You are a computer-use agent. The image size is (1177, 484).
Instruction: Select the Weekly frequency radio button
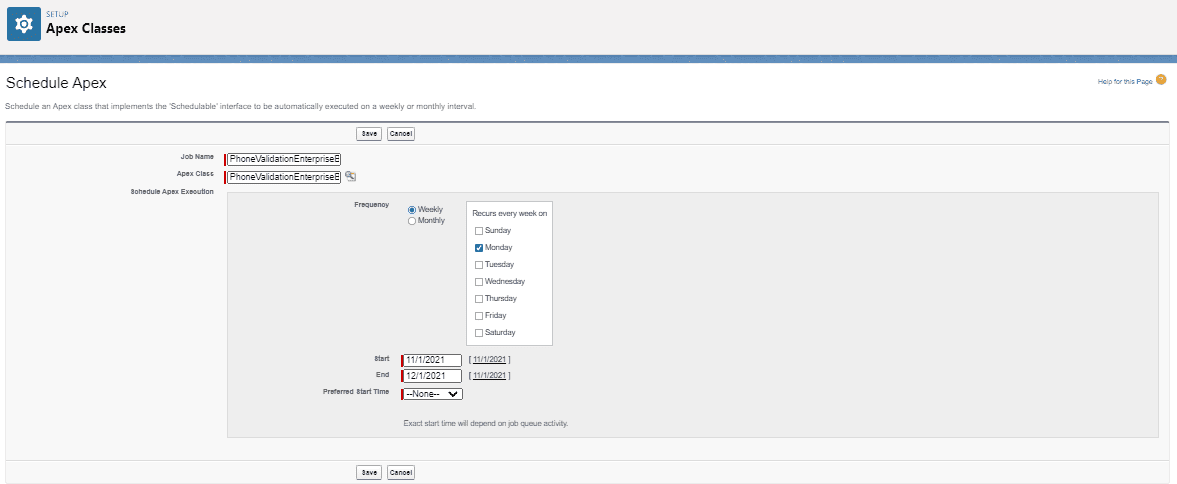[412, 209]
